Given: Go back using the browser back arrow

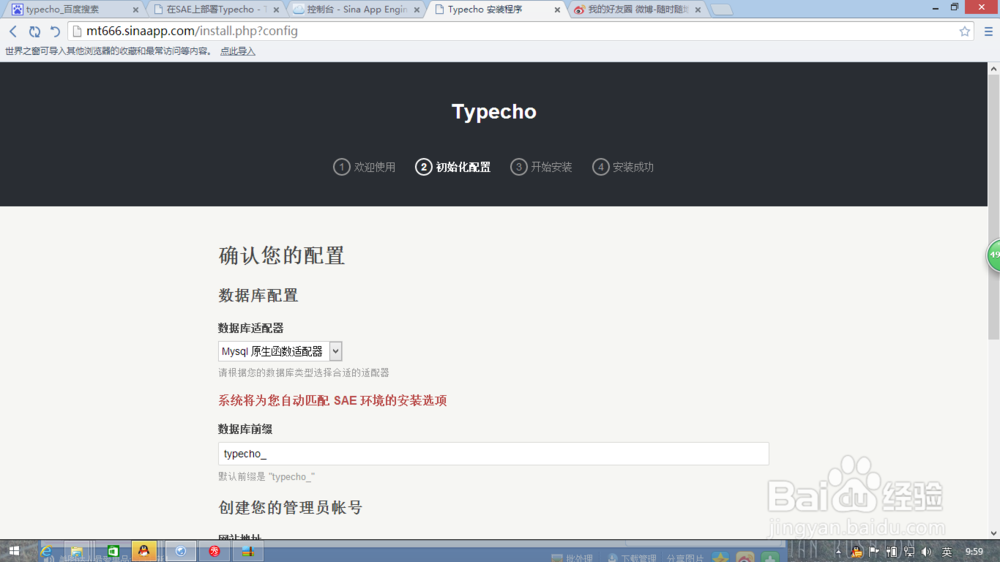Looking at the screenshot, I should pyautogui.click(x=13, y=31).
